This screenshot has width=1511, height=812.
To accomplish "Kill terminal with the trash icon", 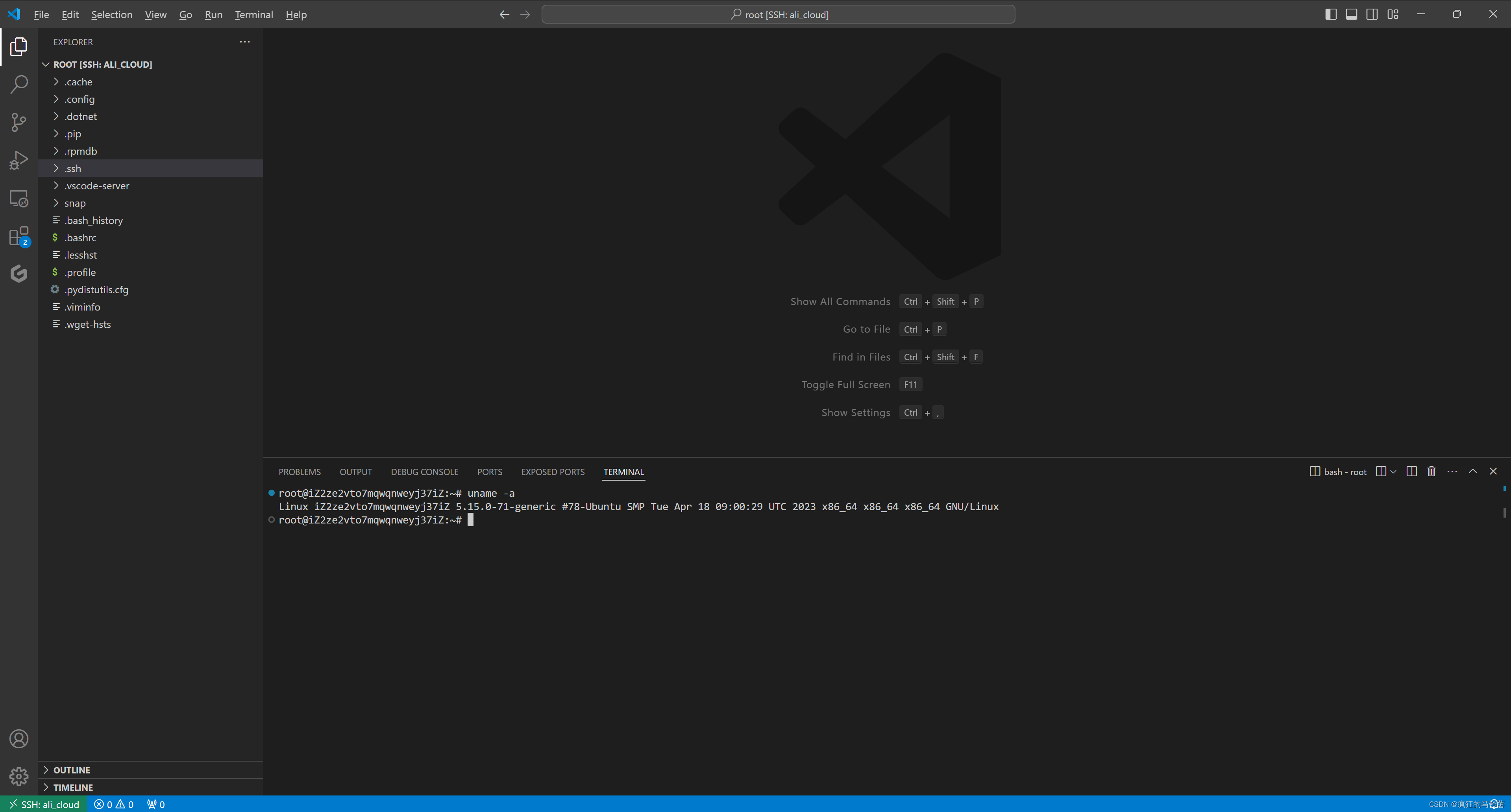I will click(x=1431, y=472).
